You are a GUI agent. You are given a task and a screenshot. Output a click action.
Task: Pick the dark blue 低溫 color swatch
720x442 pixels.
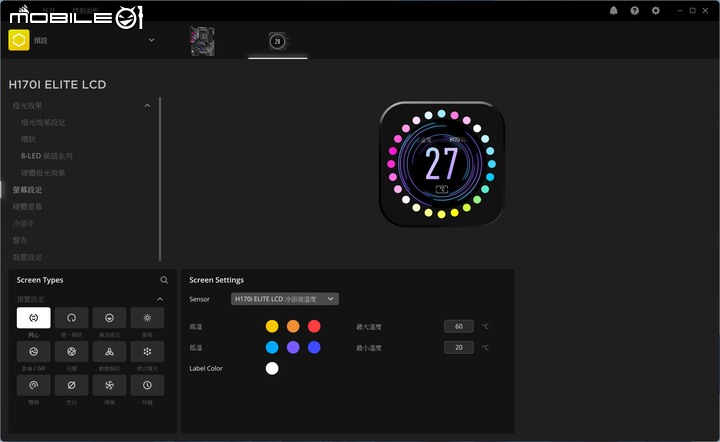tap(314, 347)
